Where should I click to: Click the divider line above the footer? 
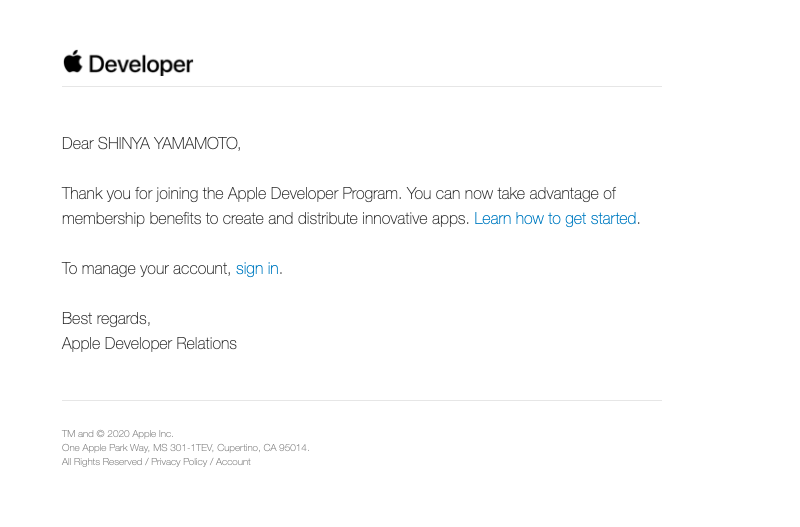coord(362,400)
